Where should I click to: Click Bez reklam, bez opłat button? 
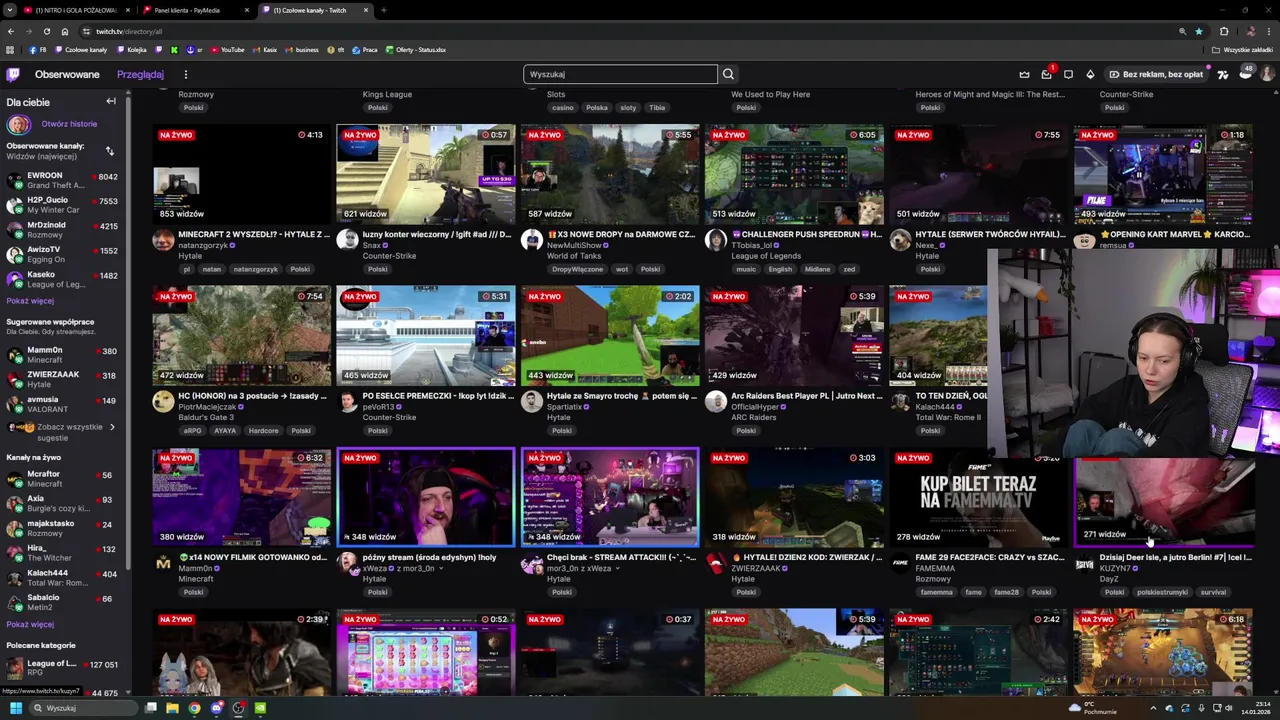tap(1156, 74)
